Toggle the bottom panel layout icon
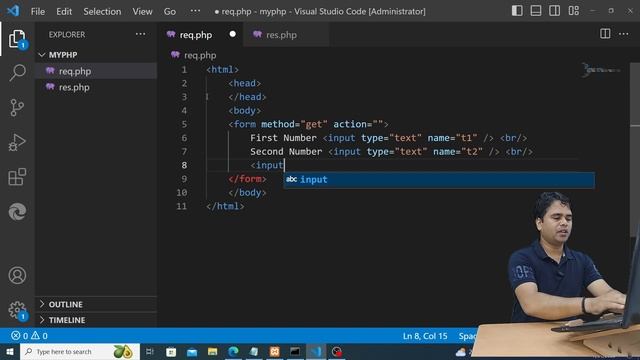The width and height of the screenshot is (640, 360). coord(536,11)
